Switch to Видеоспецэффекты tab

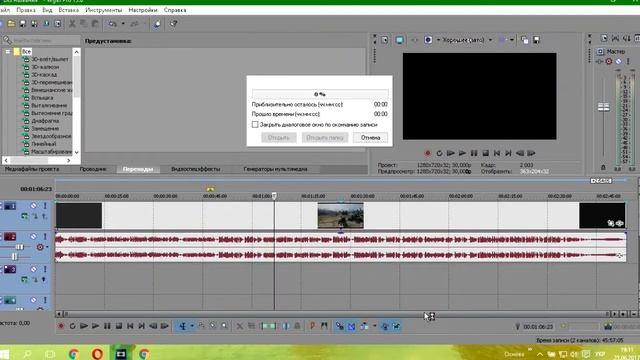(x=196, y=169)
